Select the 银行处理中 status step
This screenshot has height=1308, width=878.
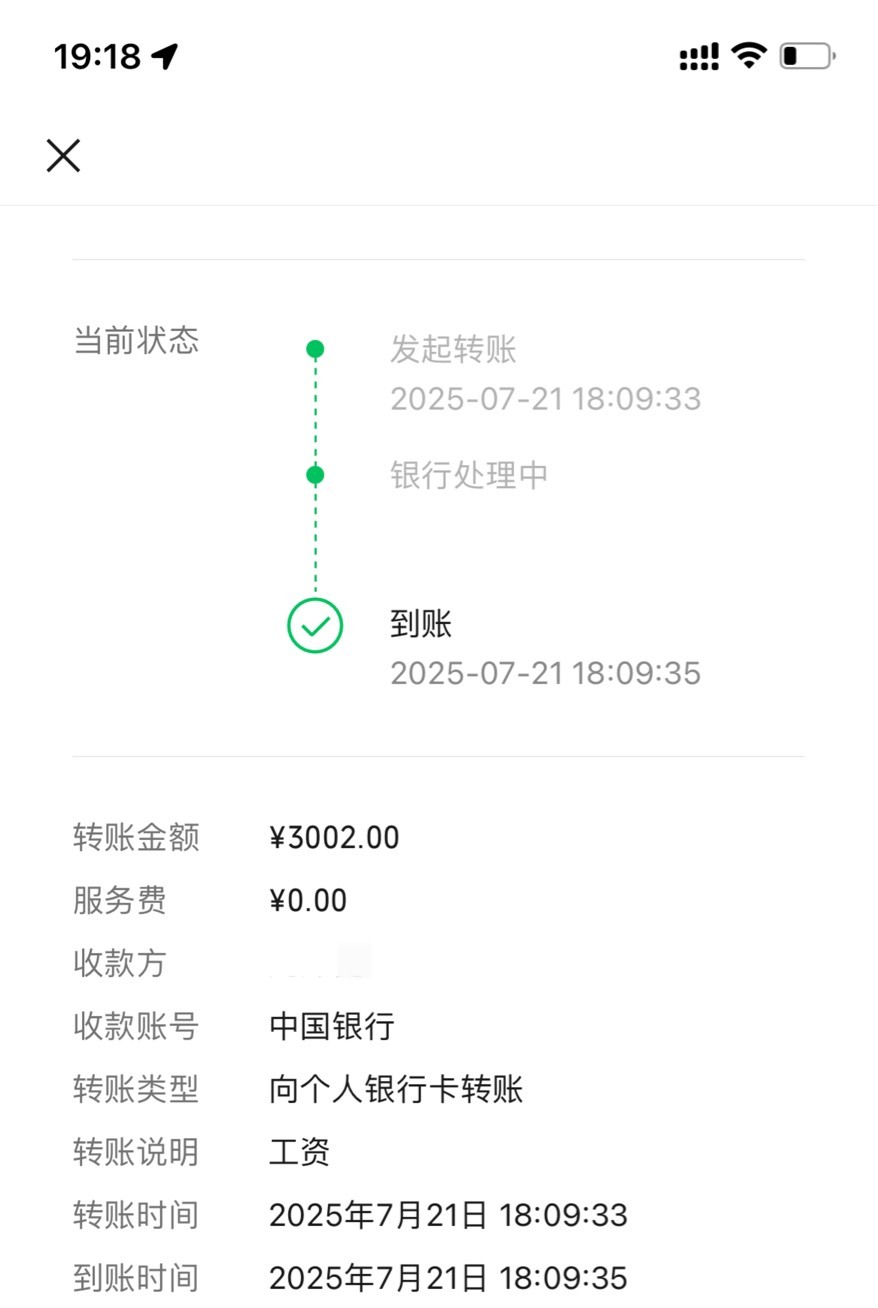(469, 475)
